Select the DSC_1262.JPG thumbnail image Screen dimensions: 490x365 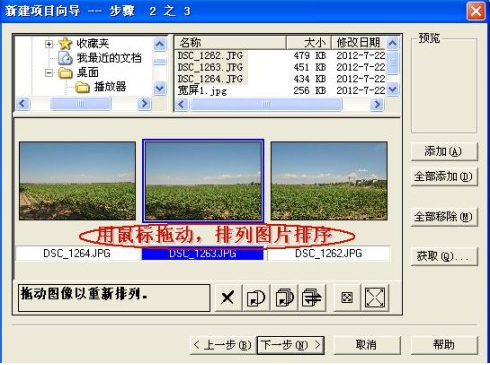329,181
